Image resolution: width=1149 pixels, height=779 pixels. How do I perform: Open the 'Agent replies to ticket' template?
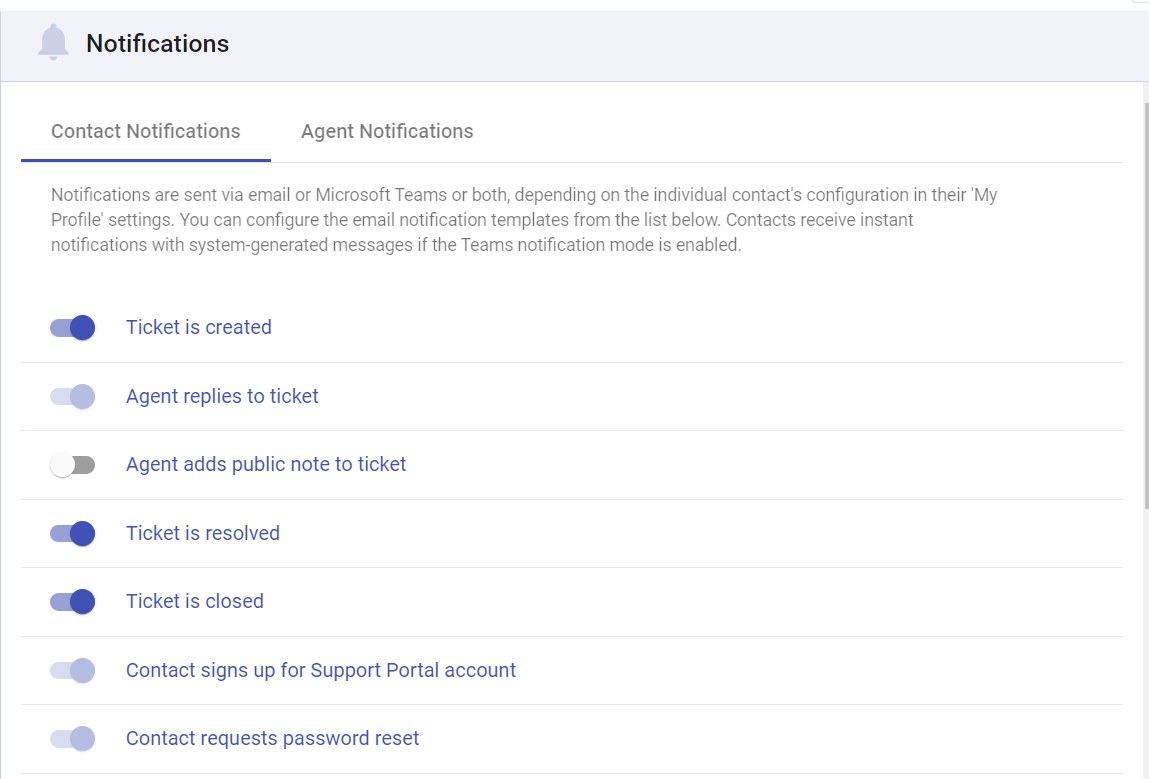(222, 396)
